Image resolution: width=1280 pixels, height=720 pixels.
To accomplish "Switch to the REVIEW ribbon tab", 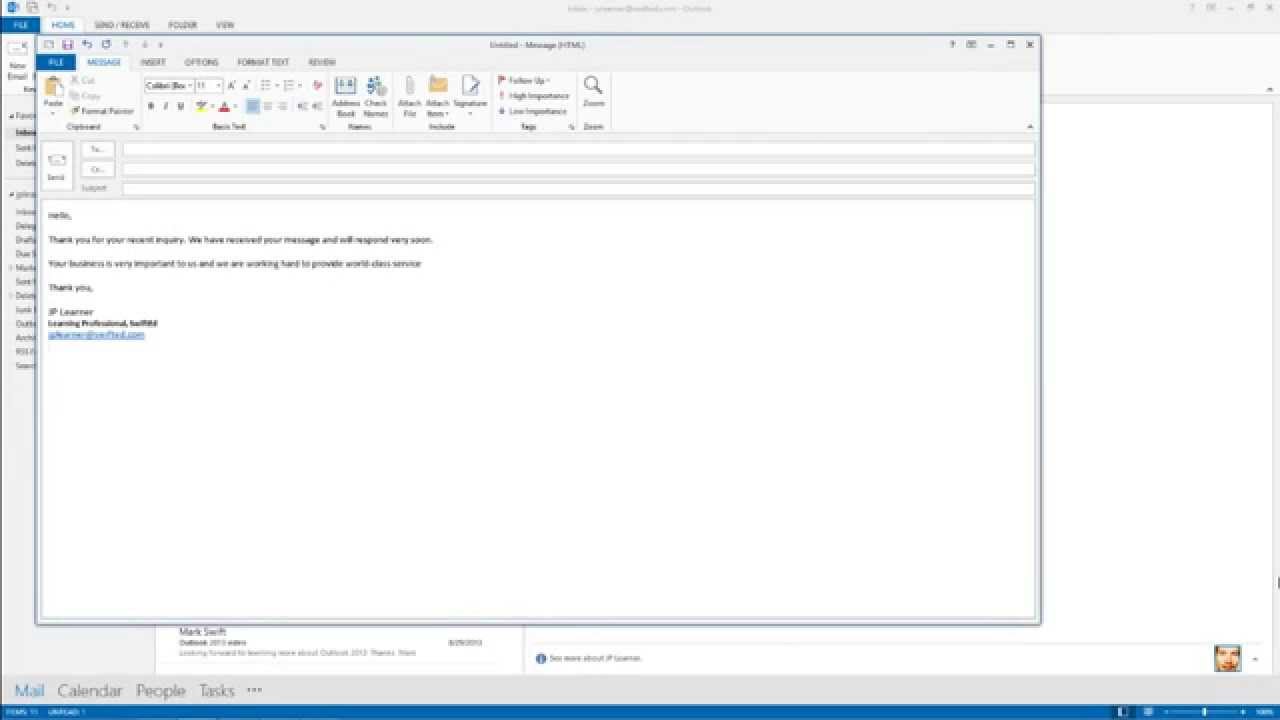I will [322, 62].
